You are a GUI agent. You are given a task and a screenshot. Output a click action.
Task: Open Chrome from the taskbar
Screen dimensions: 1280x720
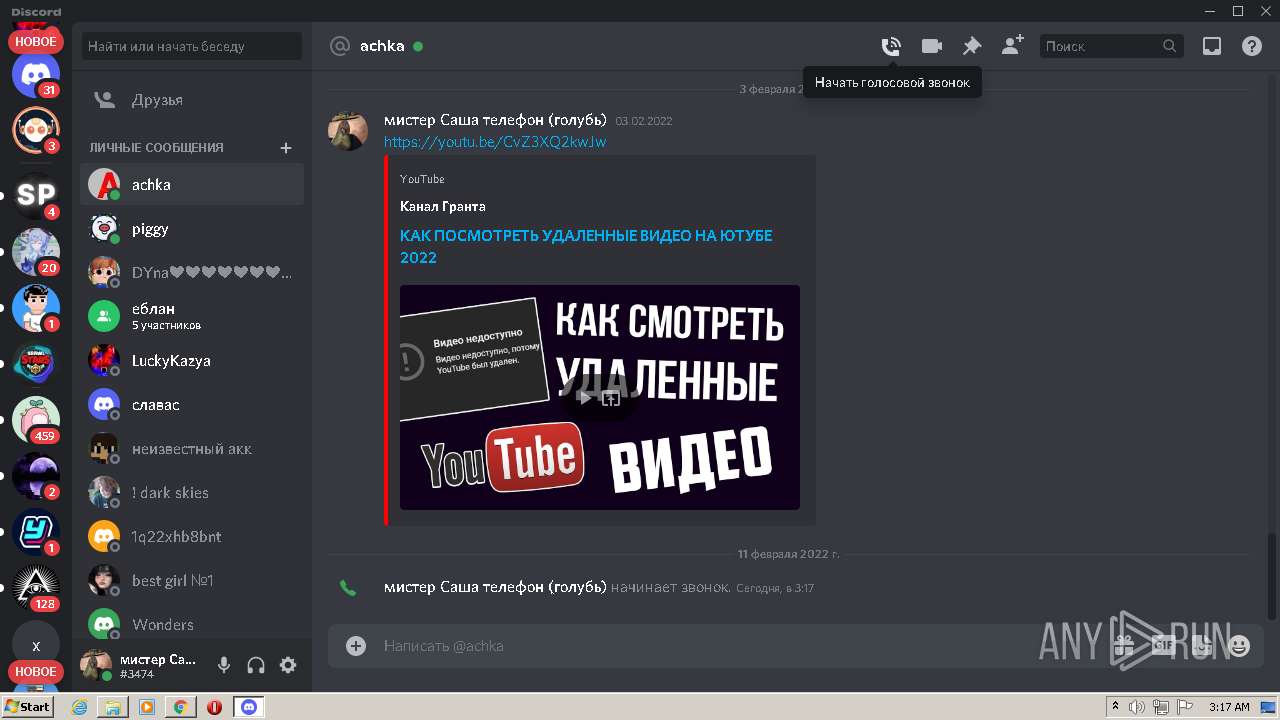click(x=181, y=707)
